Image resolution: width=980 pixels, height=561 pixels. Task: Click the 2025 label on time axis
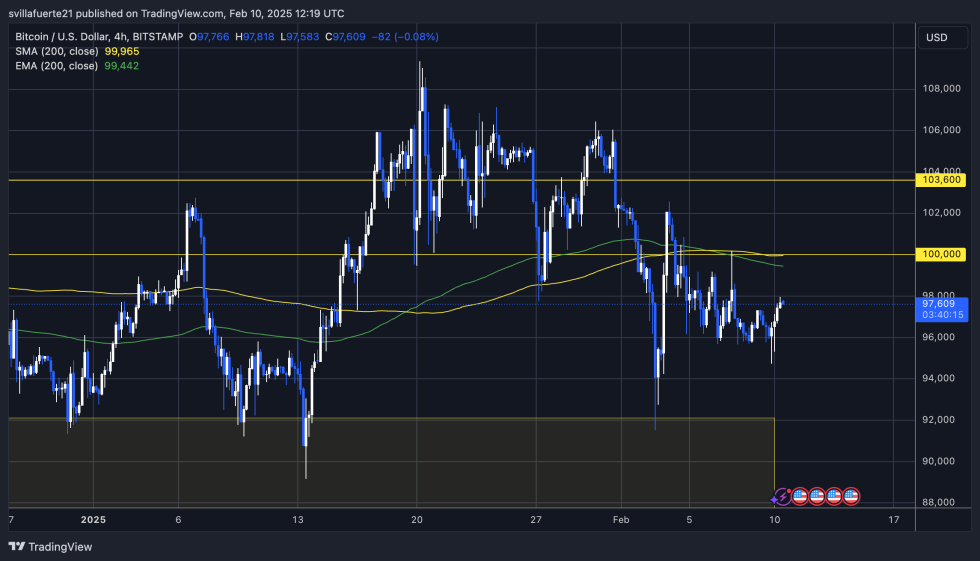click(93, 520)
